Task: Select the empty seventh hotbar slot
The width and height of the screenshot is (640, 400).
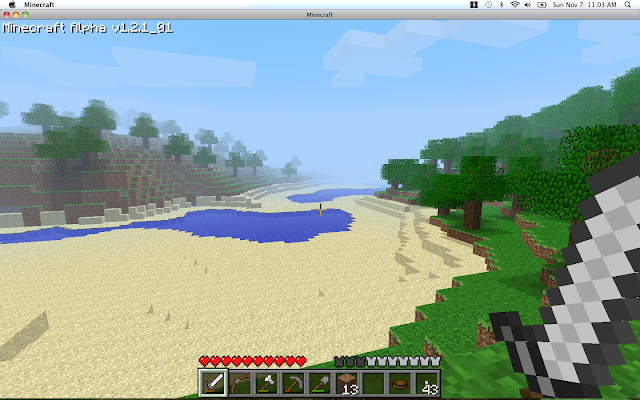Action: (x=373, y=384)
